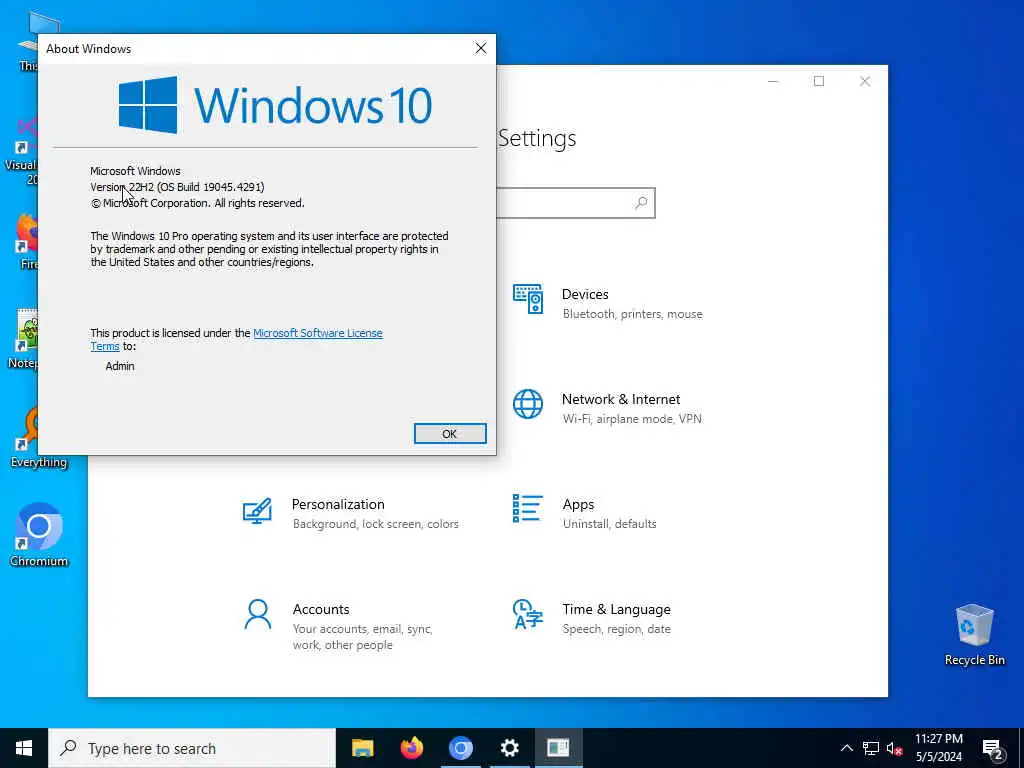Select 'Uninstall, defaults' description
The width and height of the screenshot is (1024, 768).
click(x=609, y=524)
